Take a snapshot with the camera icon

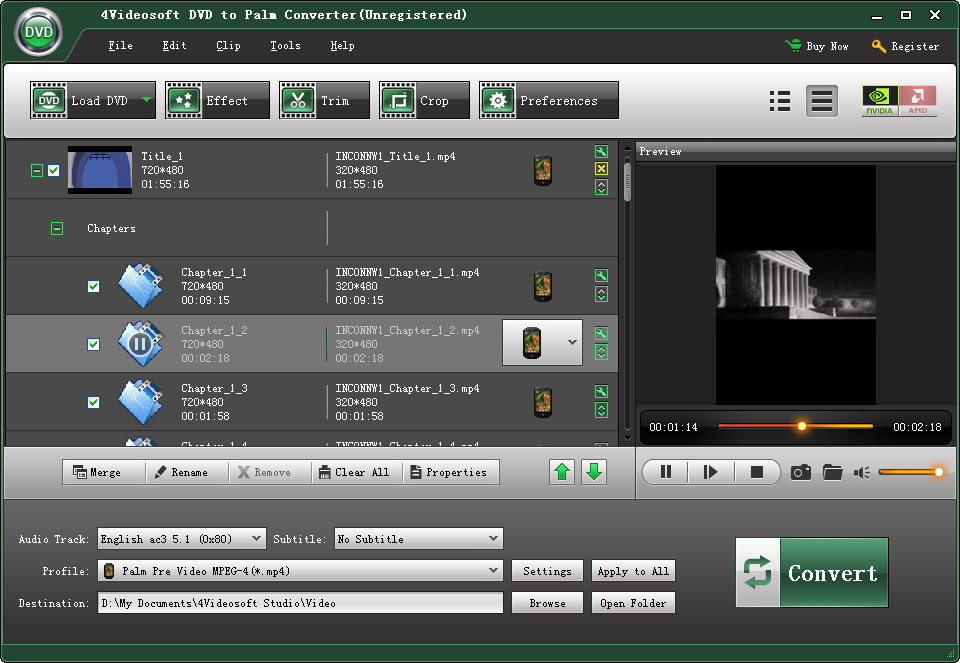pyautogui.click(x=801, y=472)
